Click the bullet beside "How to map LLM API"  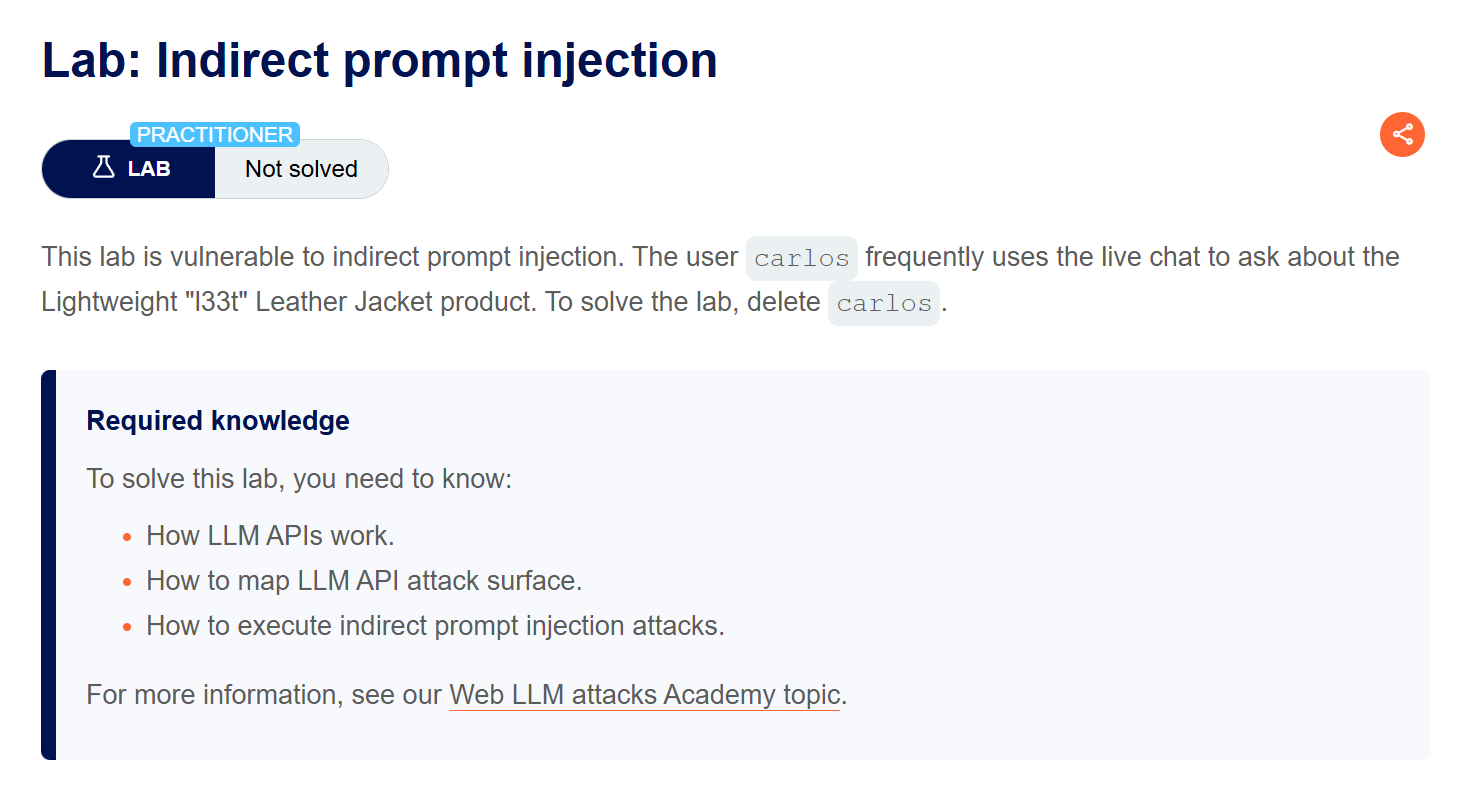pyautogui.click(x=127, y=581)
